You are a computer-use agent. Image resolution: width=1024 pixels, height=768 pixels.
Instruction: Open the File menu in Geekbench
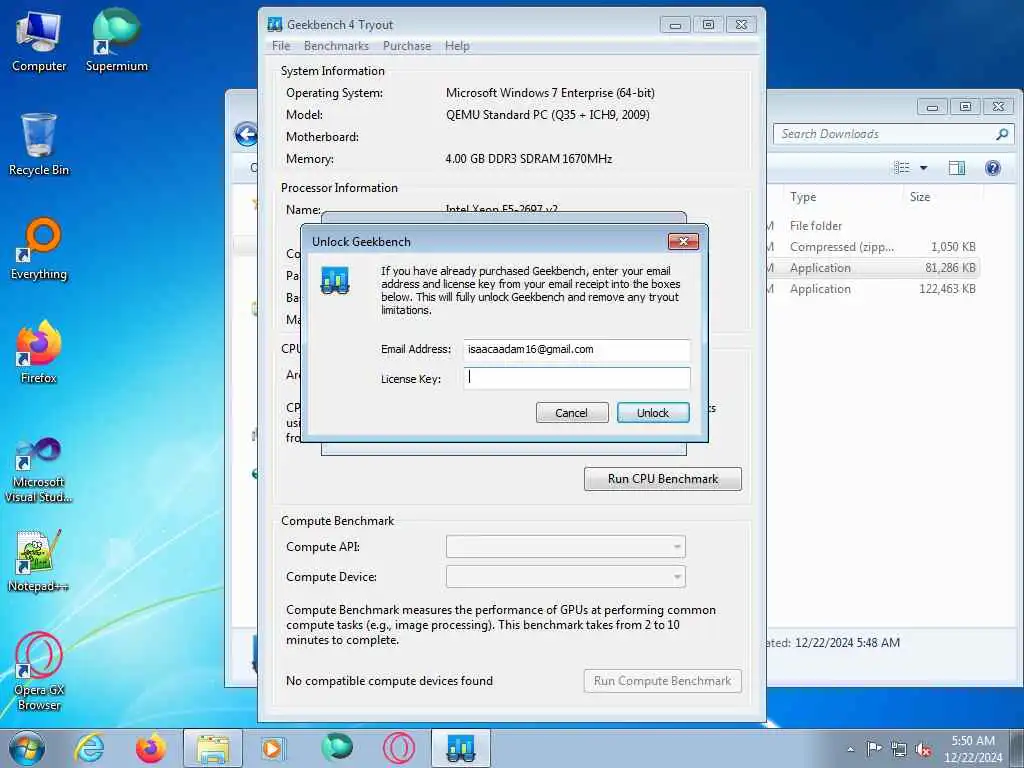coord(281,46)
